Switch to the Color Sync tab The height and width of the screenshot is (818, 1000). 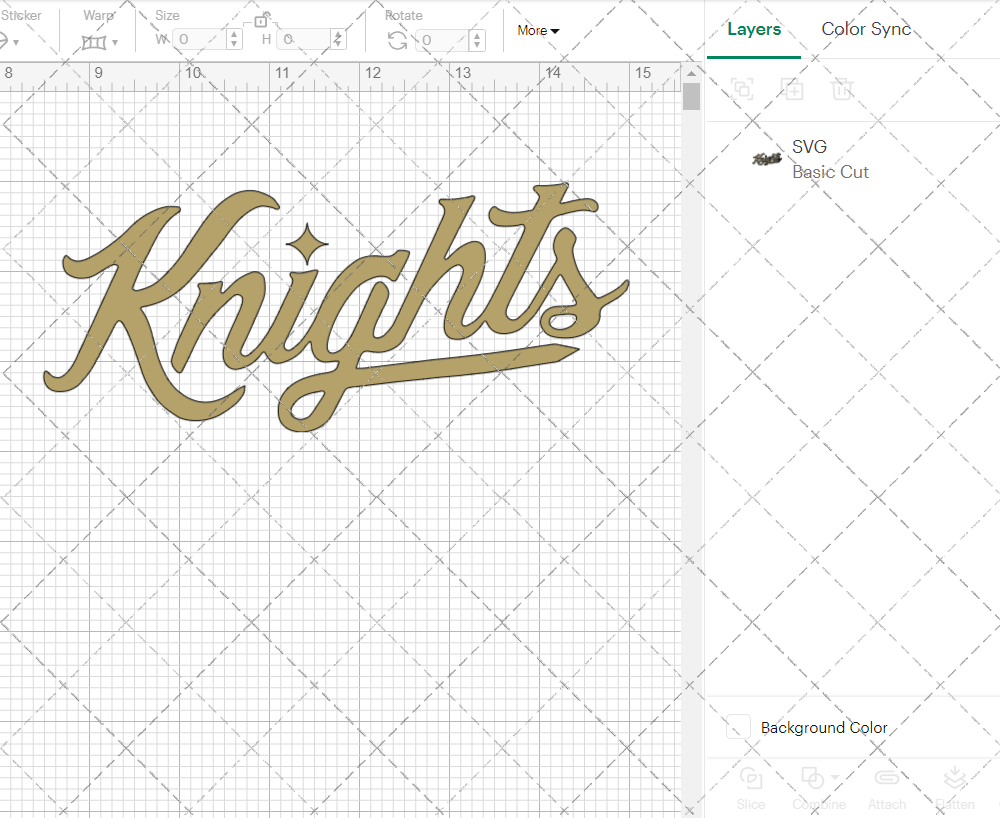click(x=866, y=29)
